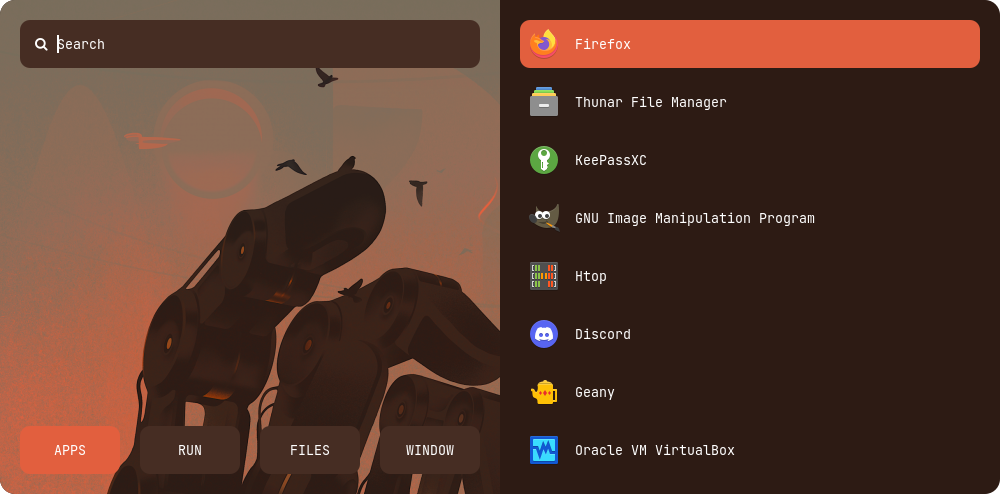Viewport: 1000px width, 494px height.
Task: Switch to the APPS mode tab
Action: coord(70,450)
